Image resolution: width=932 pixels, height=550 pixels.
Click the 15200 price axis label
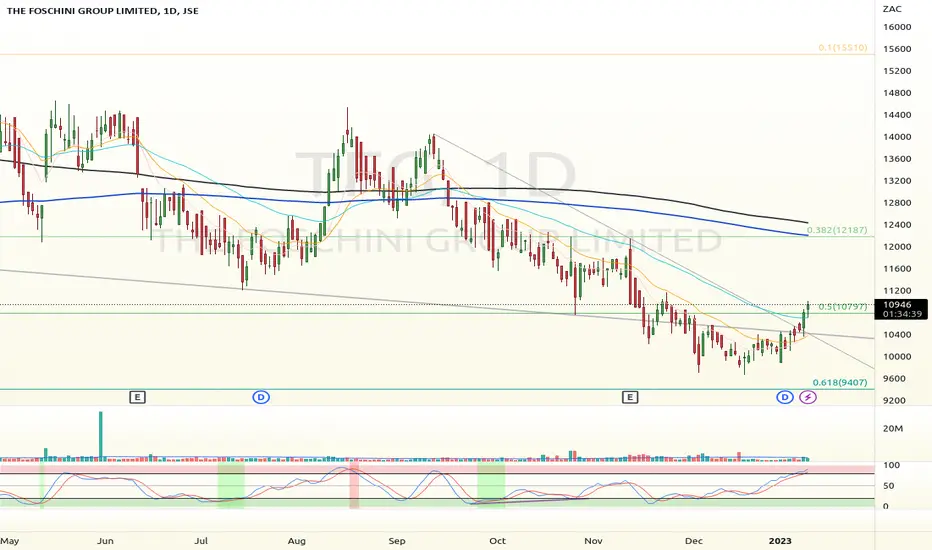click(x=897, y=71)
